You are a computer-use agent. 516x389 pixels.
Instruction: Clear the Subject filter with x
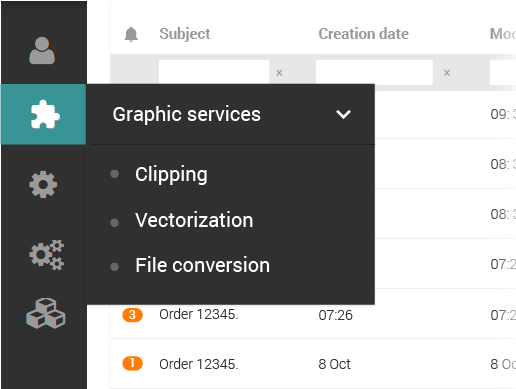(279, 73)
